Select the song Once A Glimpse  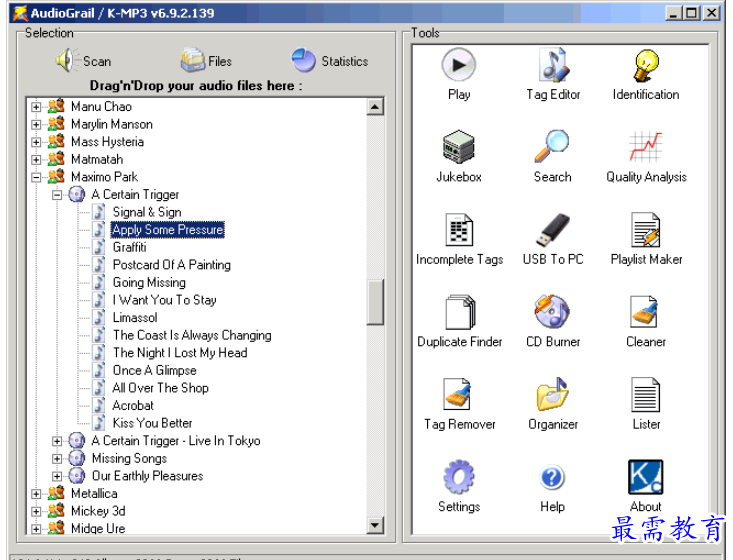click(x=155, y=370)
